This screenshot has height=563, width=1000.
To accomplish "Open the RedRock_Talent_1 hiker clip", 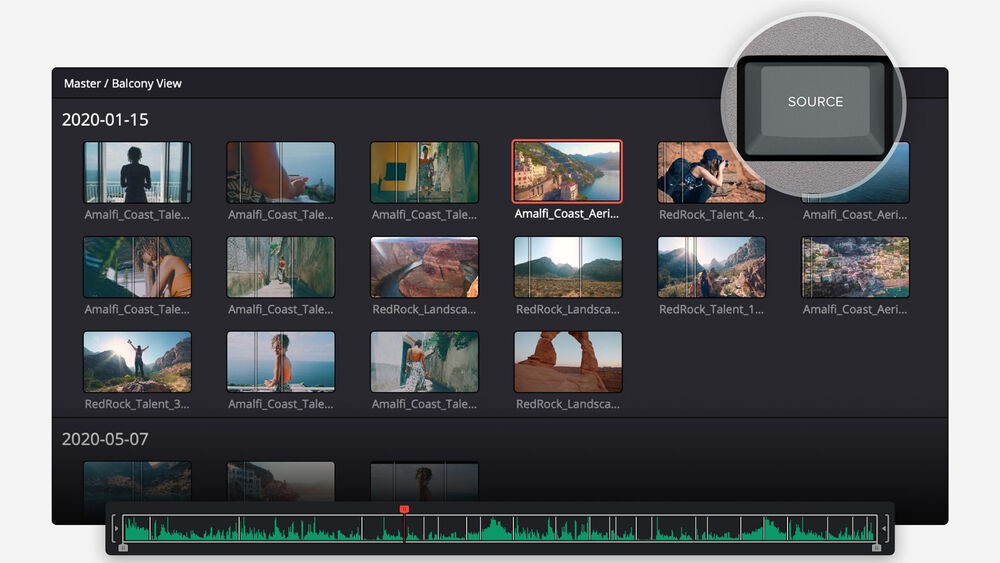I will [711, 267].
